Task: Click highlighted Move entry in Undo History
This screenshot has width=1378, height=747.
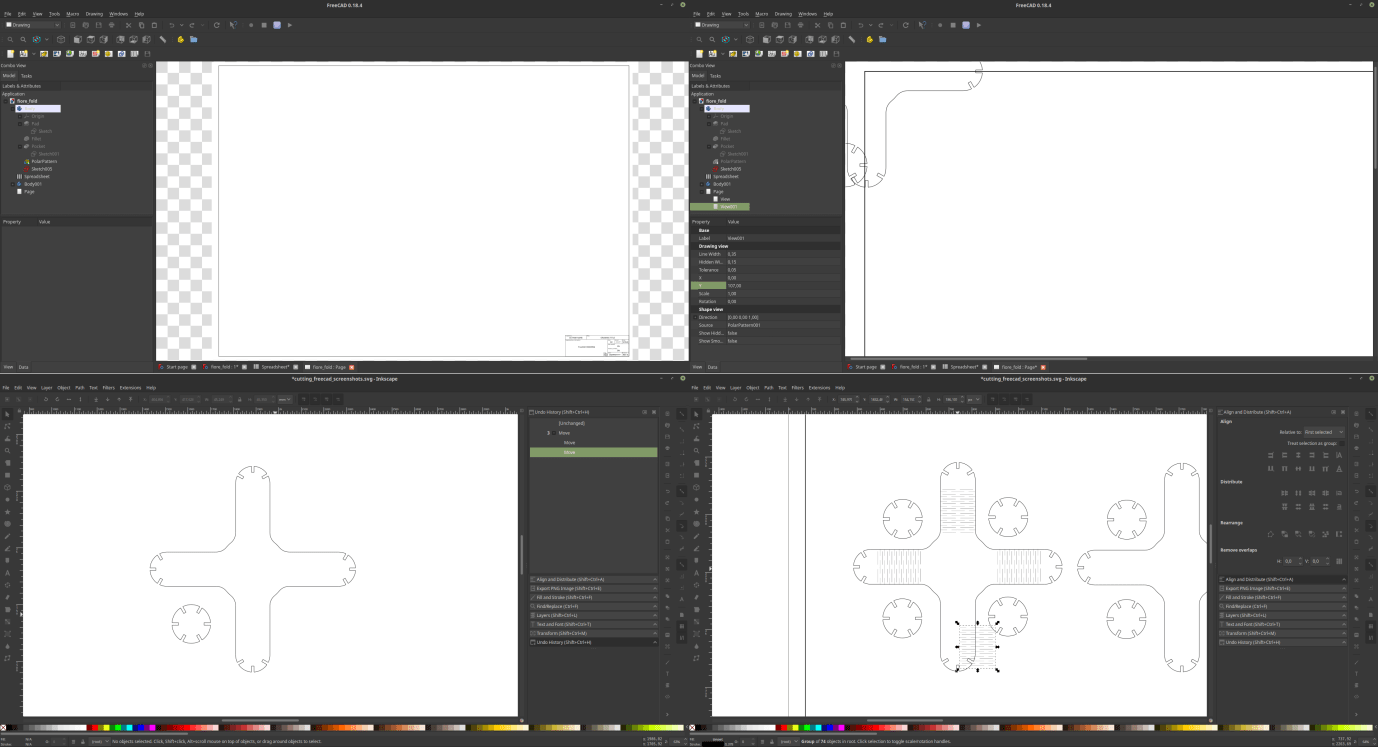Action: [x=594, y=452]
